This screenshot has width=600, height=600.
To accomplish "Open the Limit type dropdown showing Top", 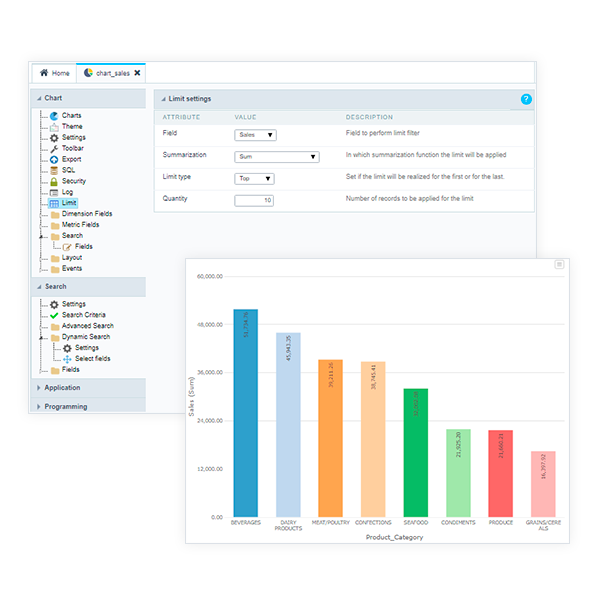I will click(254, 178).
